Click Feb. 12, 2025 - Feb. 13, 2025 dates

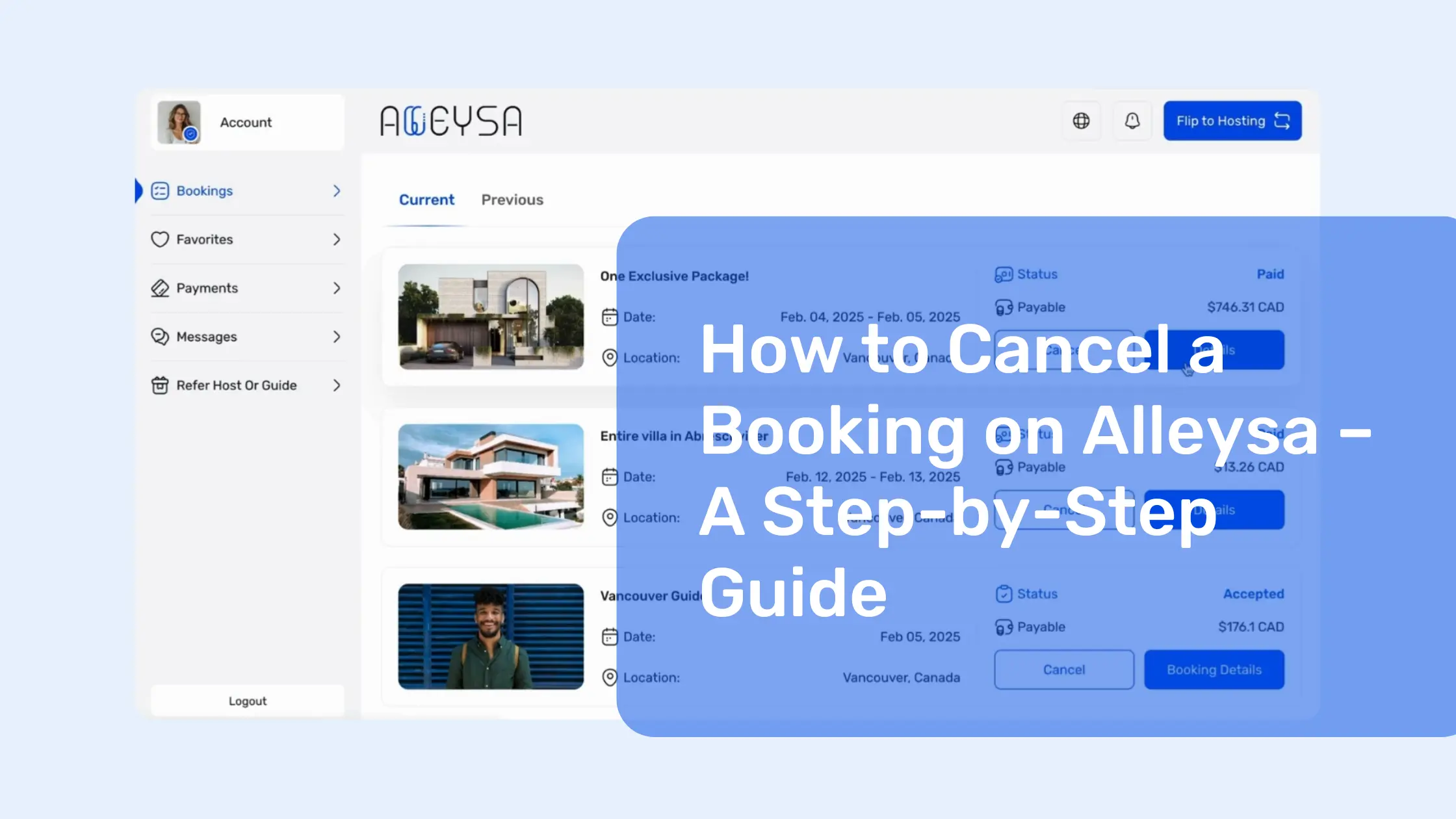[872, 477]
